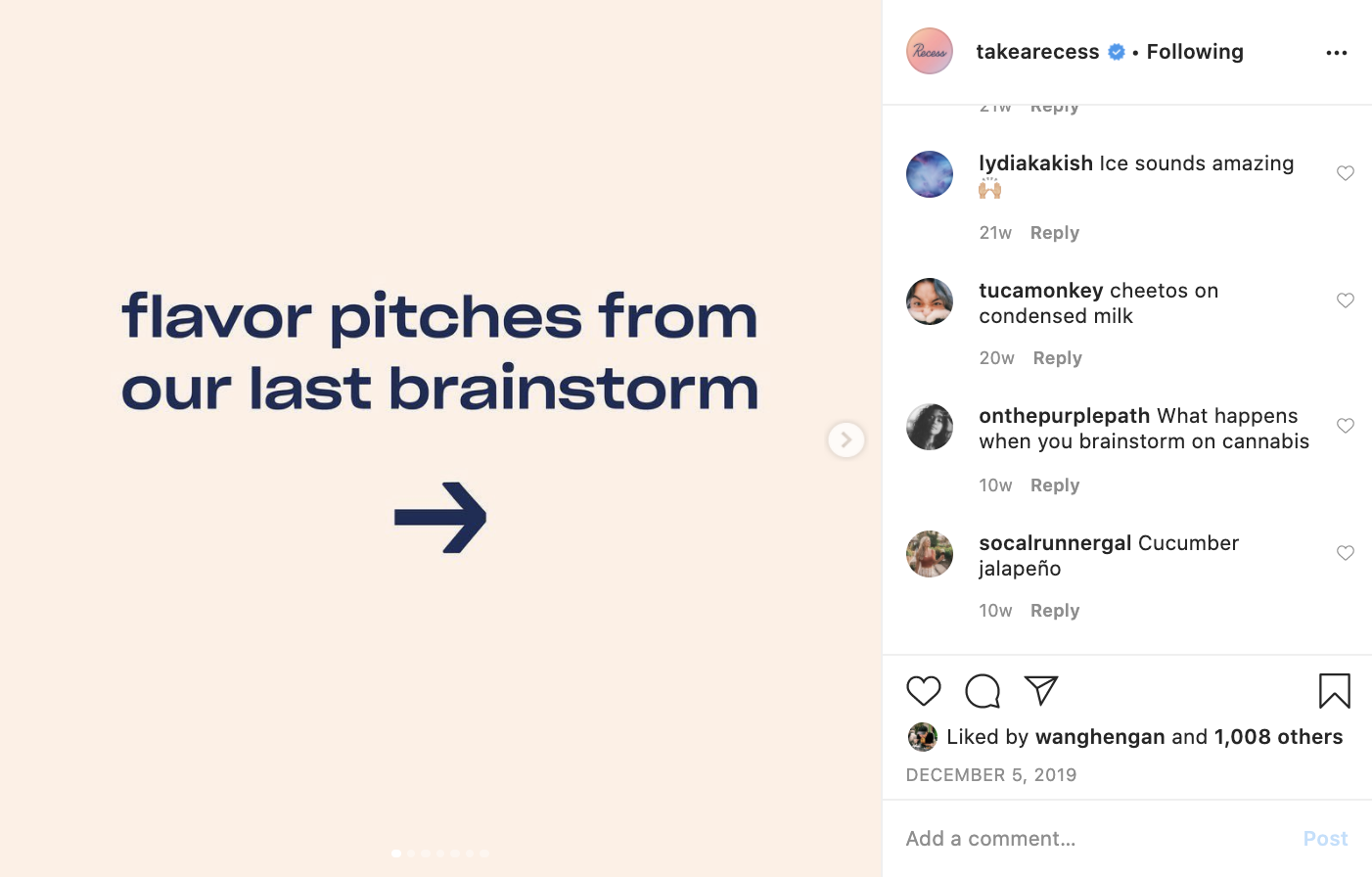Viewport: 1372px width, 877px height.
Task: Open tucamonkey's profile picture
Action: [x=930, y=301]
